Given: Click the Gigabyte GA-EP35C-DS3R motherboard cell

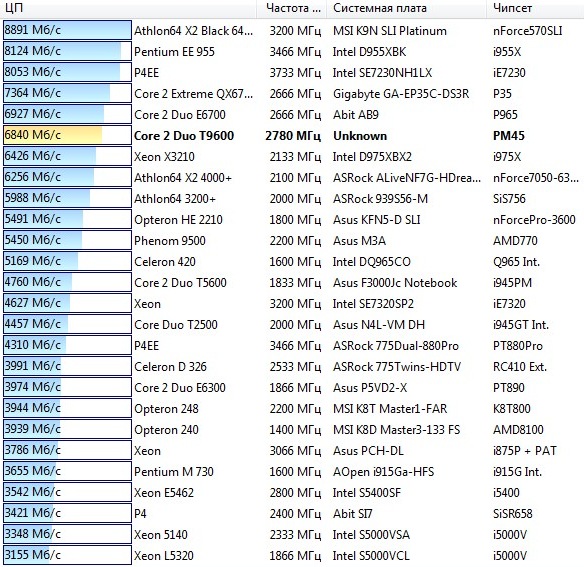Looking at the screenshot, I should coord(401,94).
